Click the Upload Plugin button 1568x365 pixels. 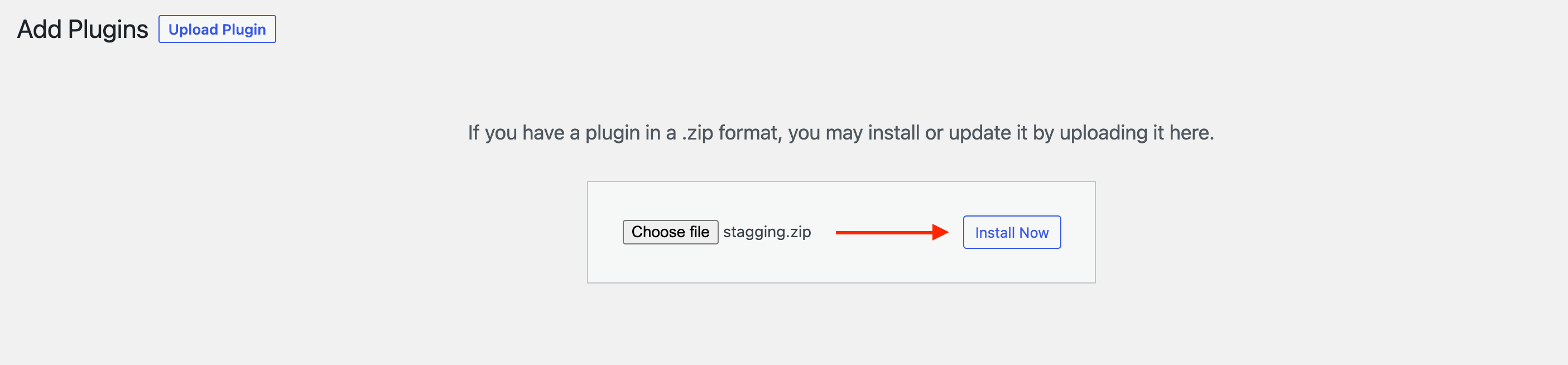[217, 29]
